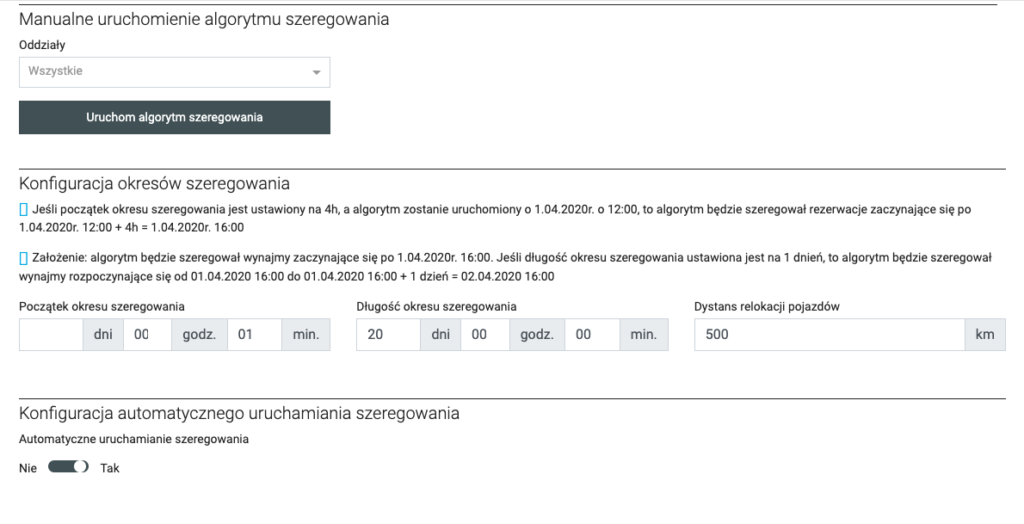
Task: Focus the Dystans relokacji pojazdów field
Action: click(x=829, y=335)
